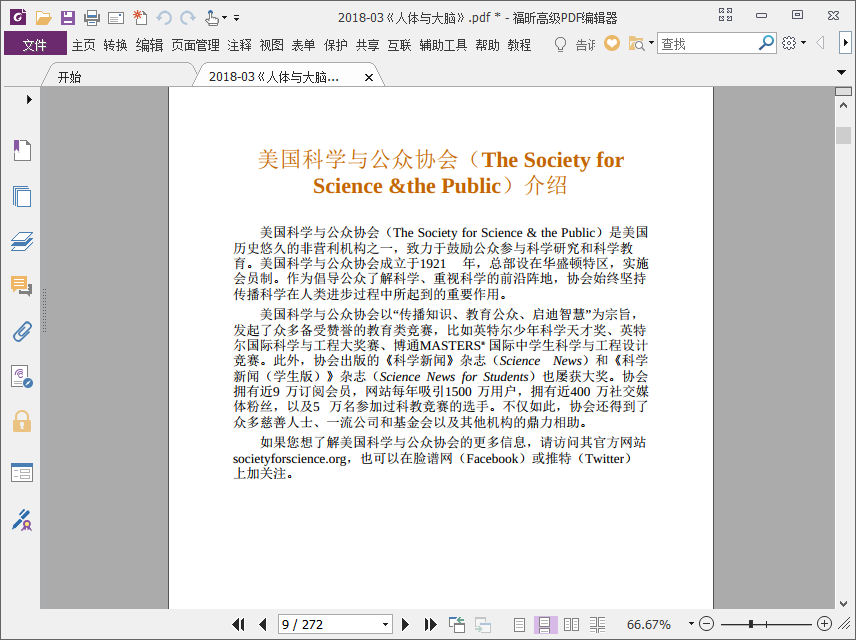Image resolution: width=856 pixels, height=640 pixels.
Task: Click the vertical scrollbar thumb
Action: point(843,135)
